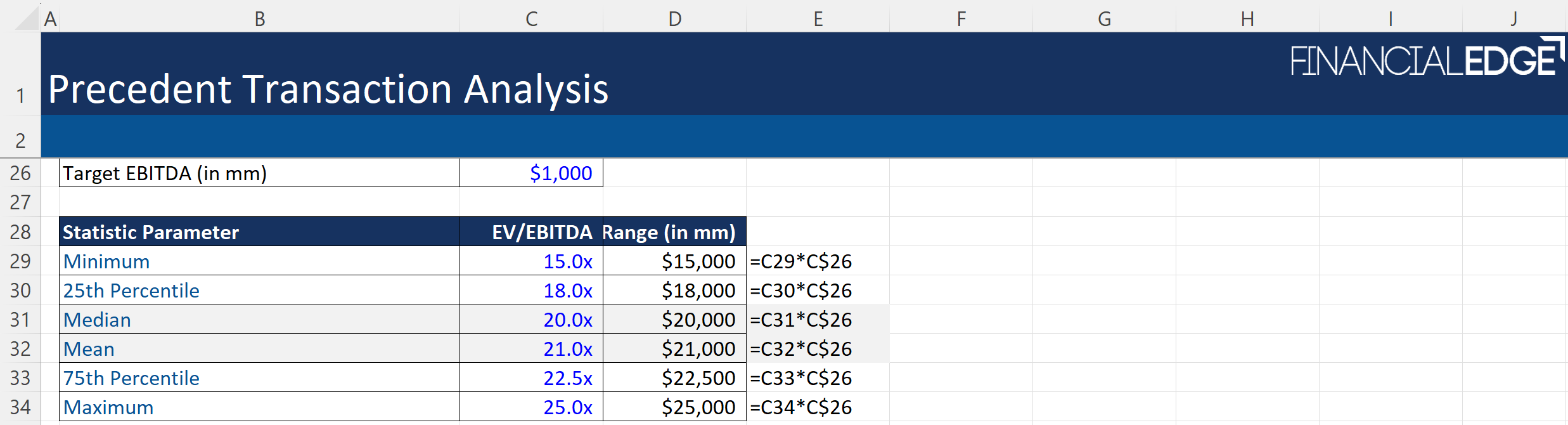Select the Target EBITDA (in mm) label cell
Image resolution: width=1568 pixels, height=425 pixels.
(165, 173)
